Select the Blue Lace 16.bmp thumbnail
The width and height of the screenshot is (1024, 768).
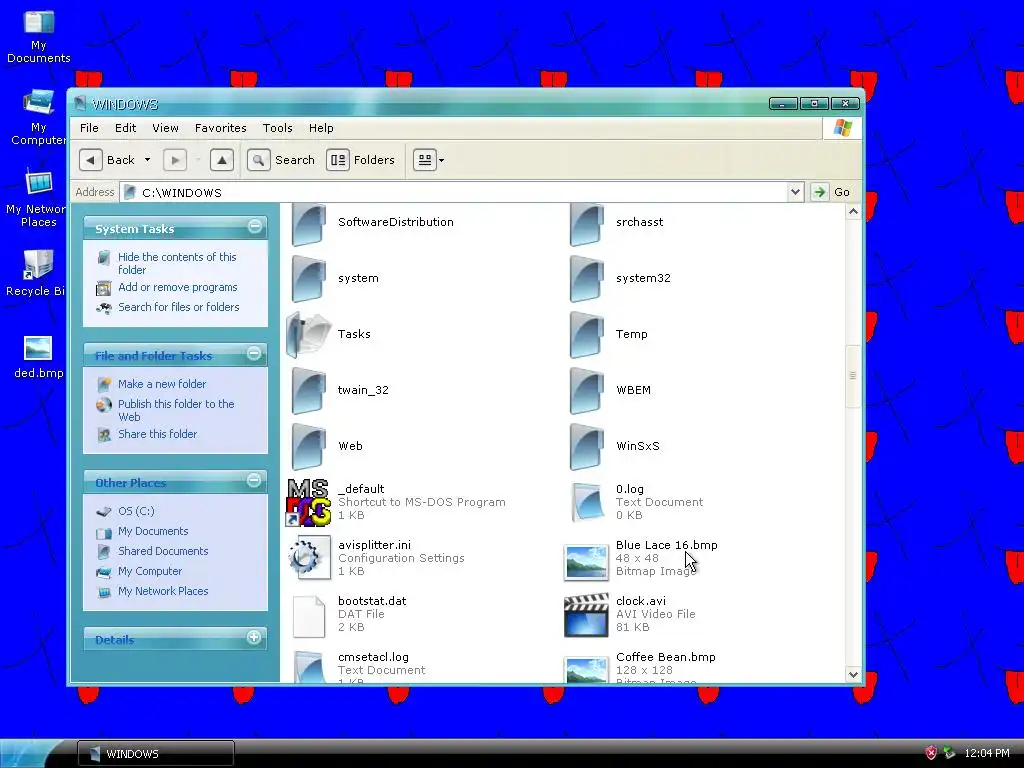coord(586,562)
